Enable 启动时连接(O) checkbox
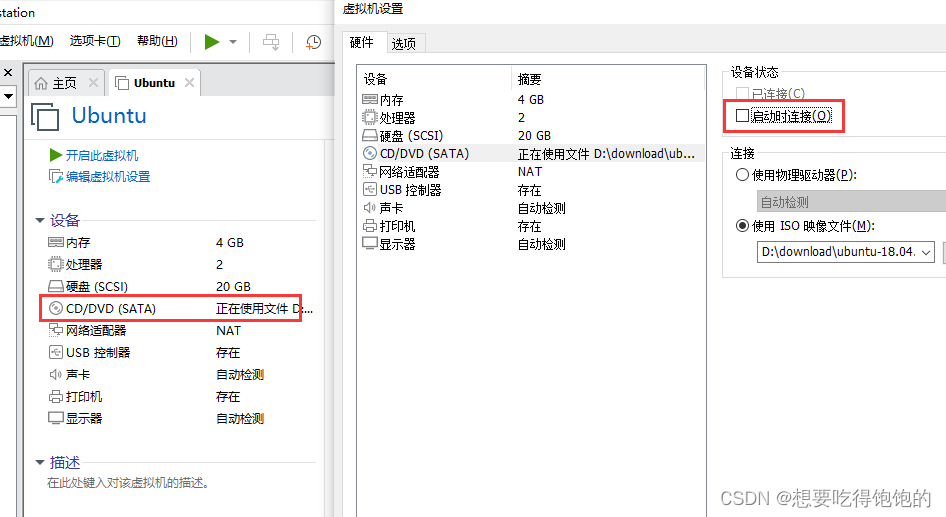This screenshot has width=946, height=517. click(x=743, y=116)
